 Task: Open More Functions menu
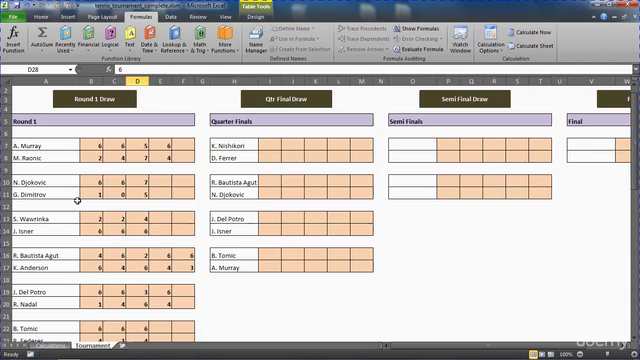coord(224,39)
